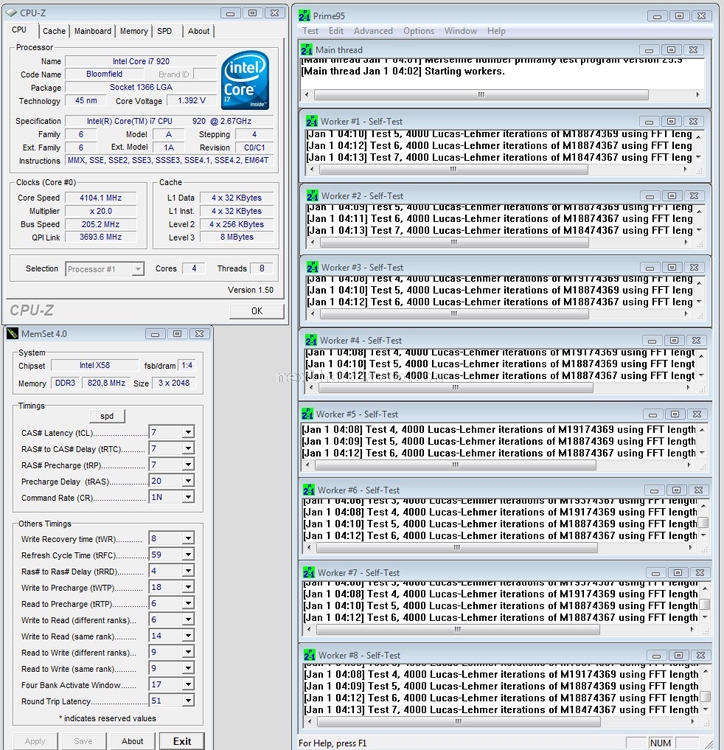Click the Worker #5 Self-Test window icon
The width and height of the screenshot is (724, 750).
307,414
